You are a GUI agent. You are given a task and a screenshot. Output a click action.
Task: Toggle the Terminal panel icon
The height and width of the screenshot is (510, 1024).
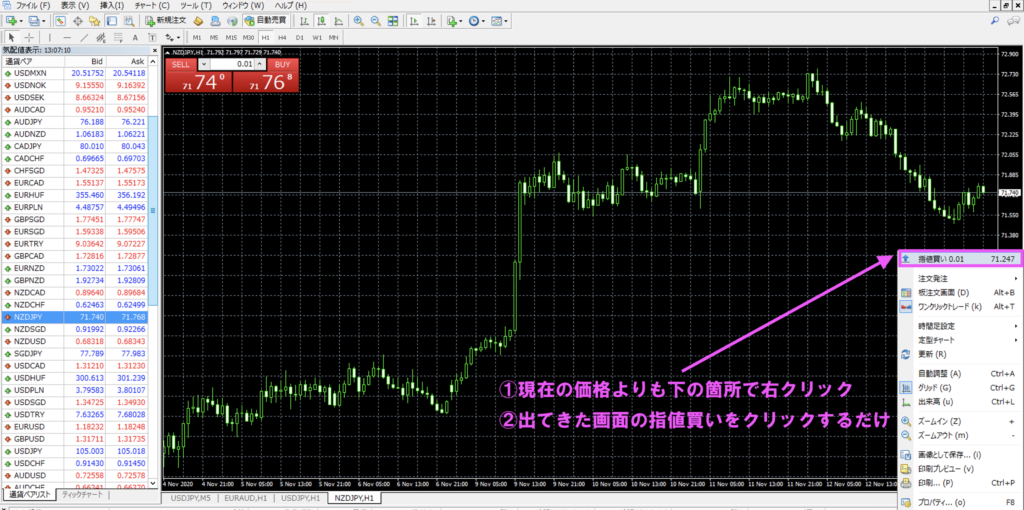point(111,21)
